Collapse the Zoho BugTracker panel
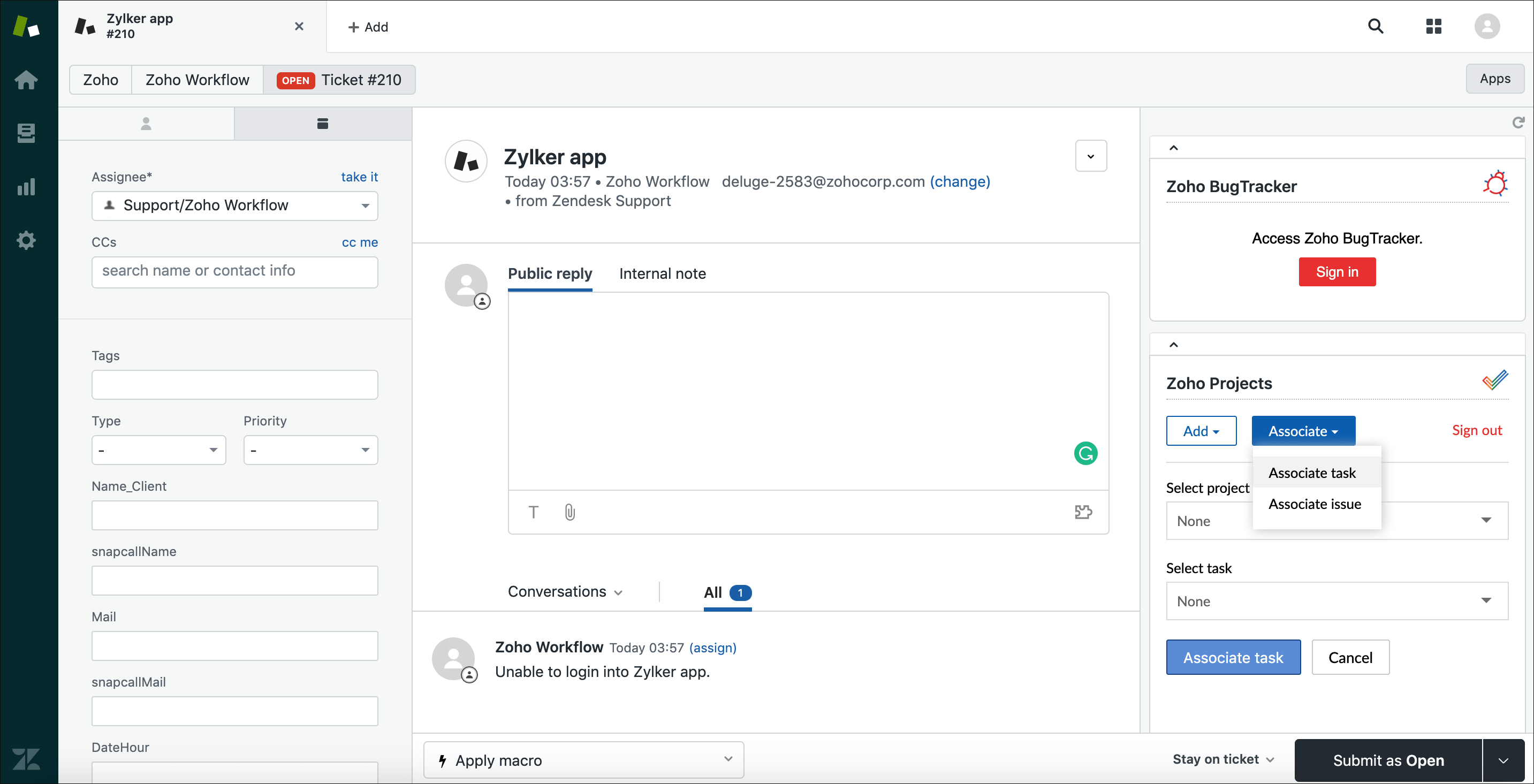Image resolution: width=1534 pixels, height=784 pixels. (1173, 148)
